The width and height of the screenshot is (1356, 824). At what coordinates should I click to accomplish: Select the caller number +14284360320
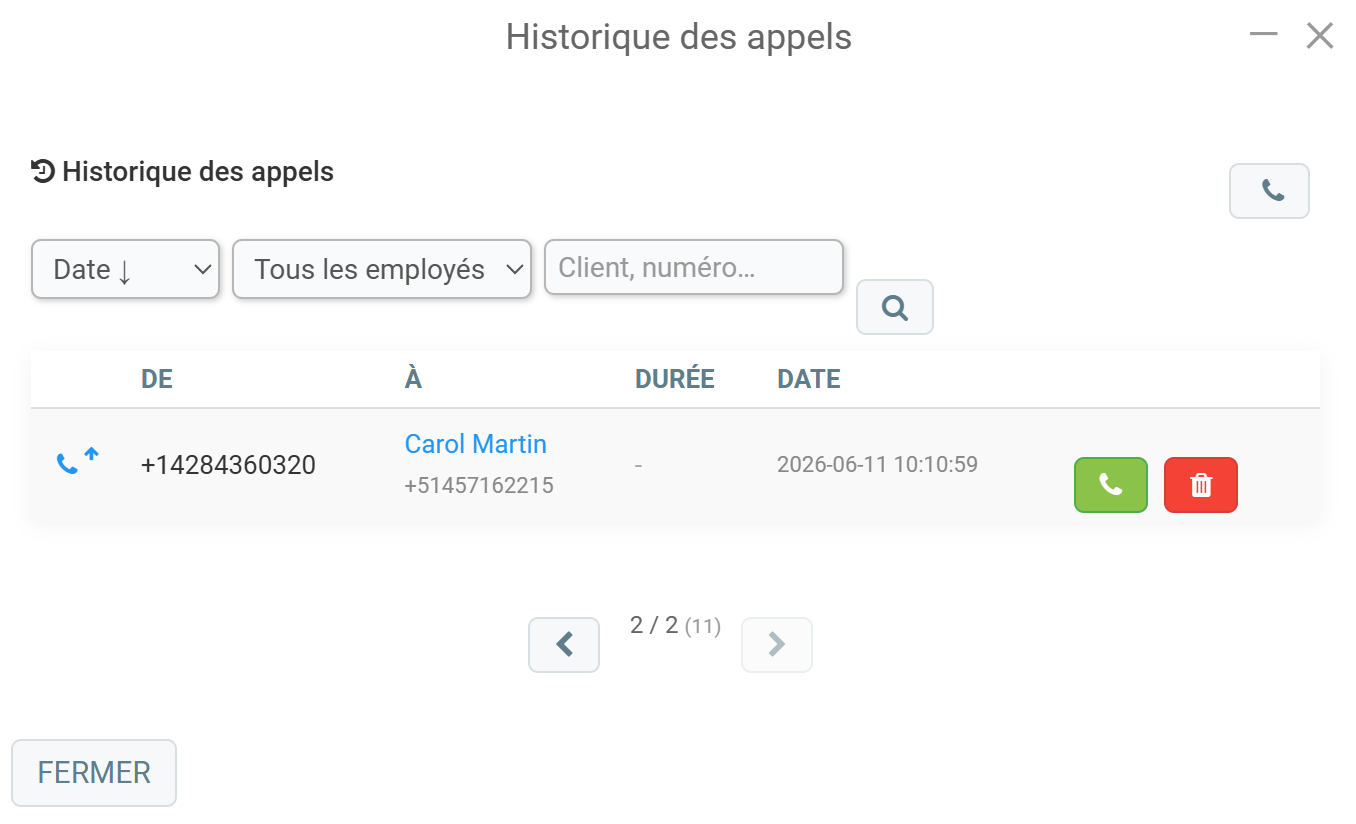click(228, 465)
